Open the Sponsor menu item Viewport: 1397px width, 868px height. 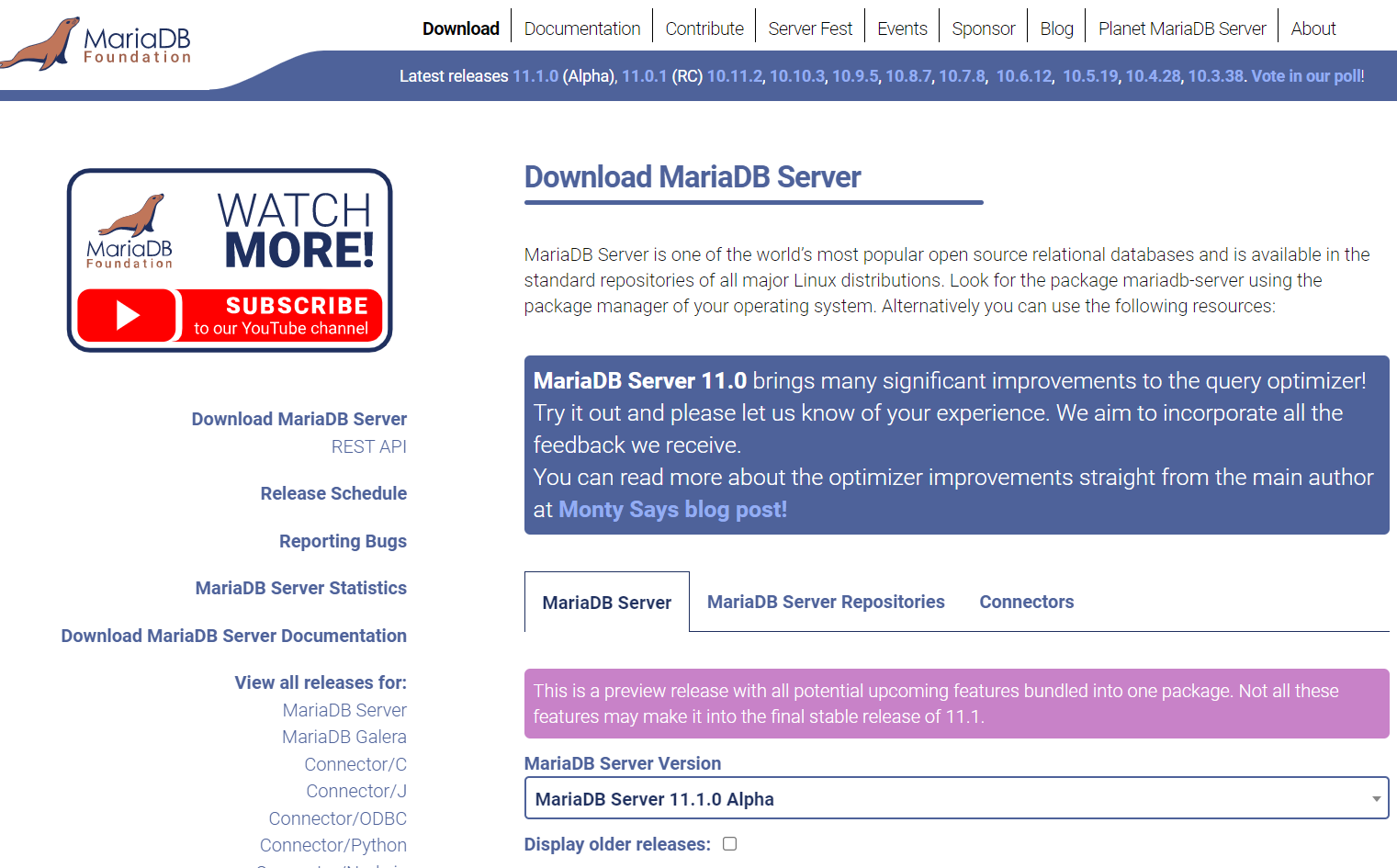tap(984, 28)
